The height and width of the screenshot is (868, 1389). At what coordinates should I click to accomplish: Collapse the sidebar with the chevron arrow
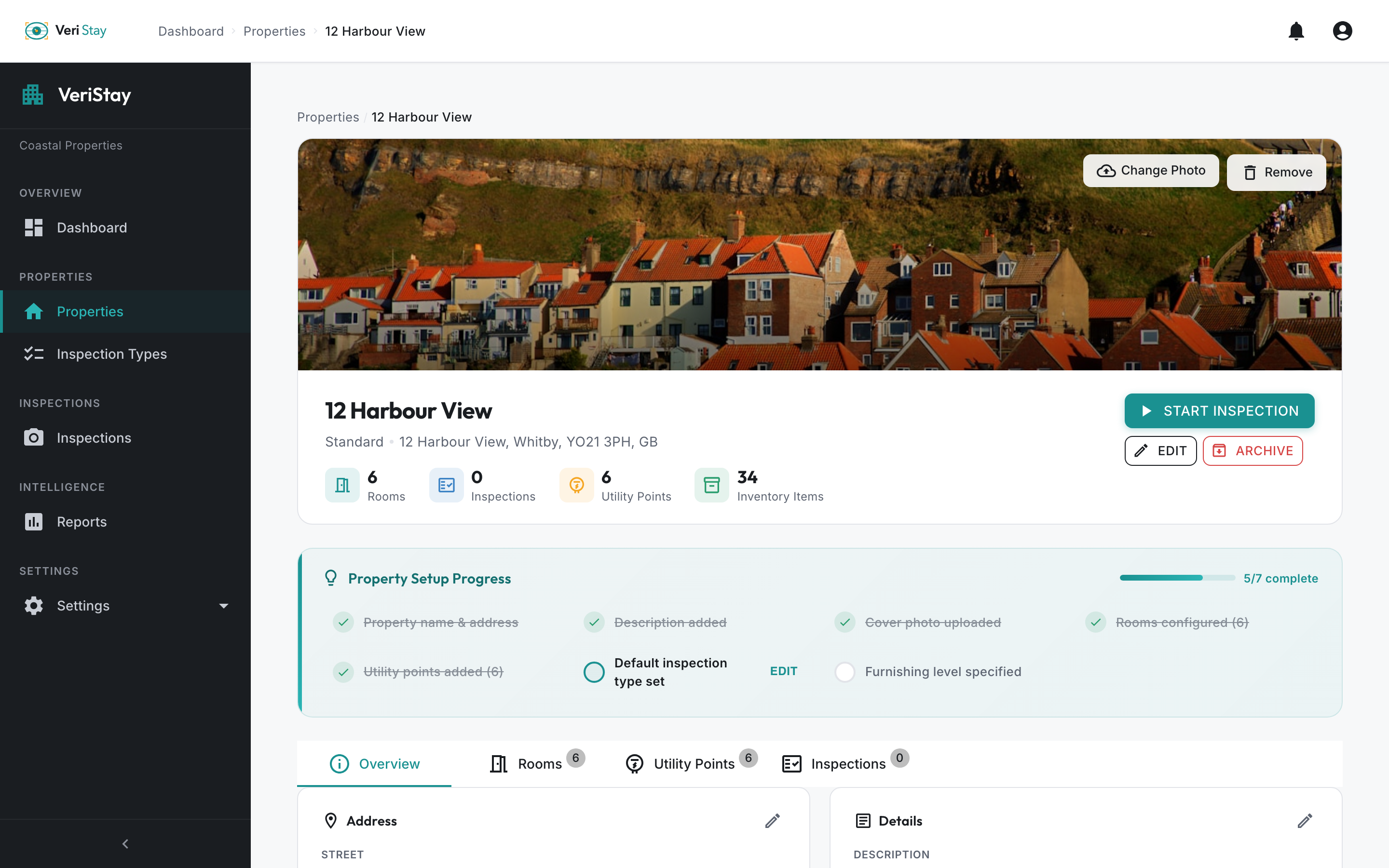(125, 843)
